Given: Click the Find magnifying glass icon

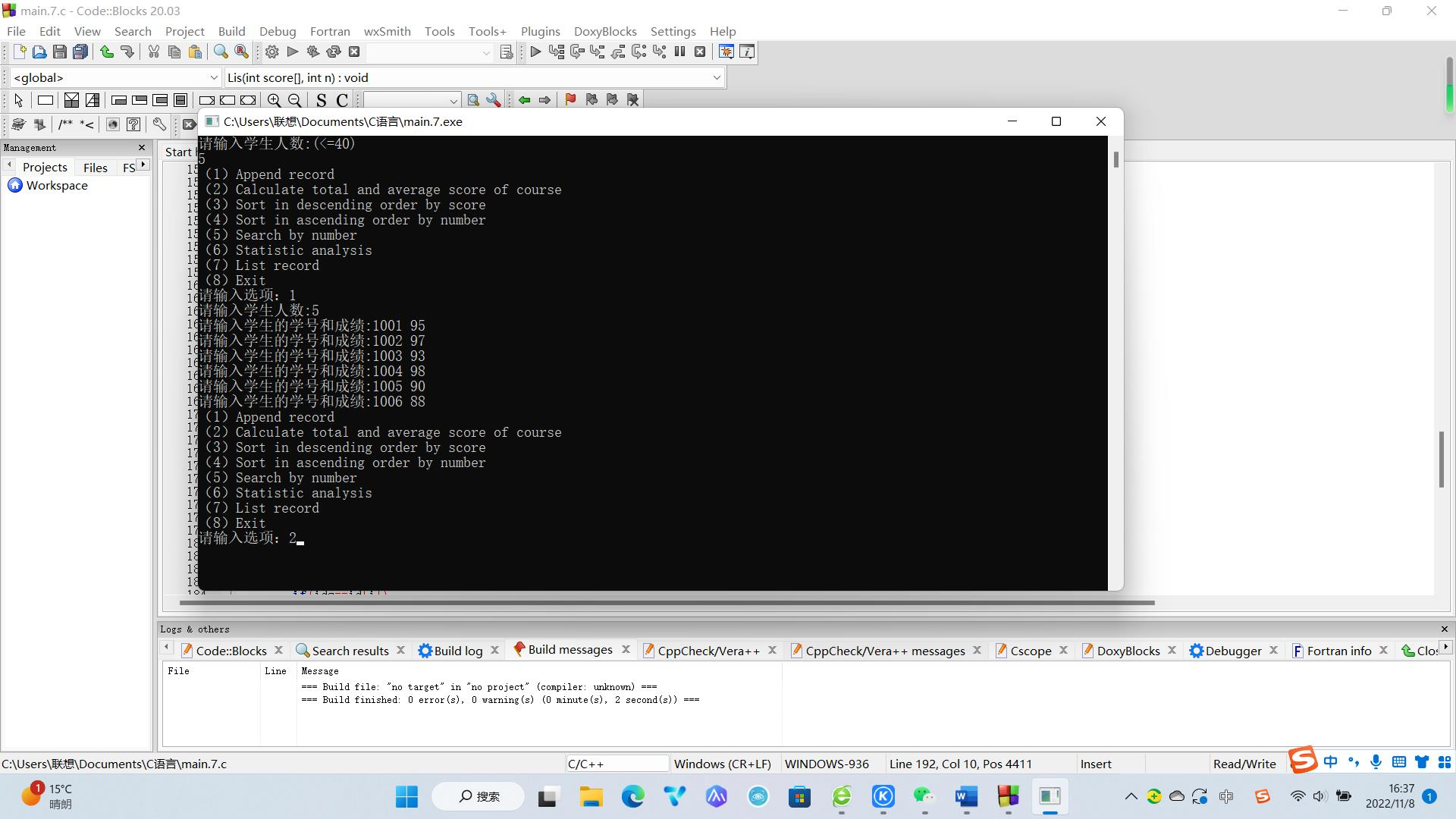Looking at the screenshot, I should click(x=221, y=52).
